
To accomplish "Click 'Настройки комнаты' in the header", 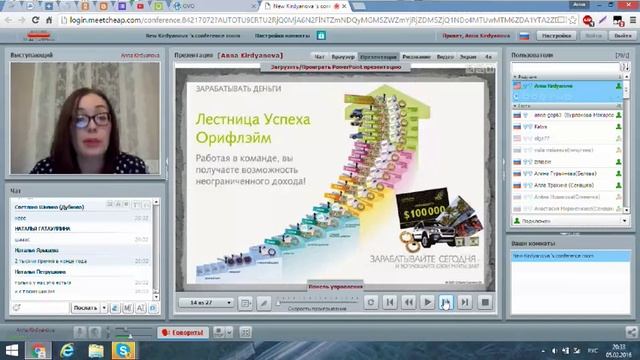I will [282, 36].
